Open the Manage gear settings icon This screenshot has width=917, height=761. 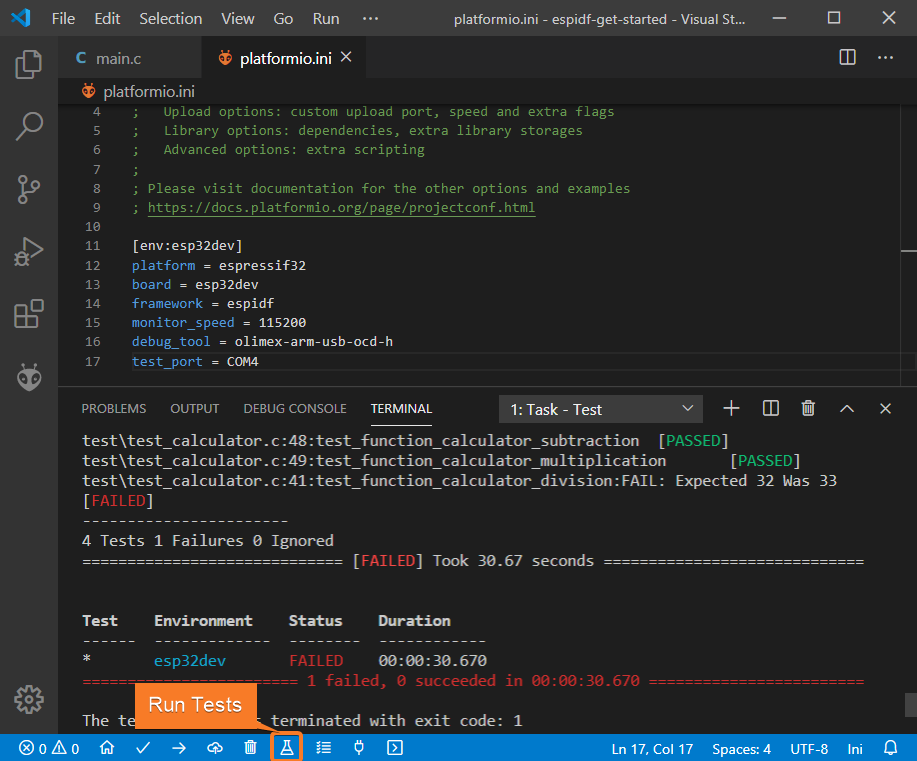click(29, 699)
